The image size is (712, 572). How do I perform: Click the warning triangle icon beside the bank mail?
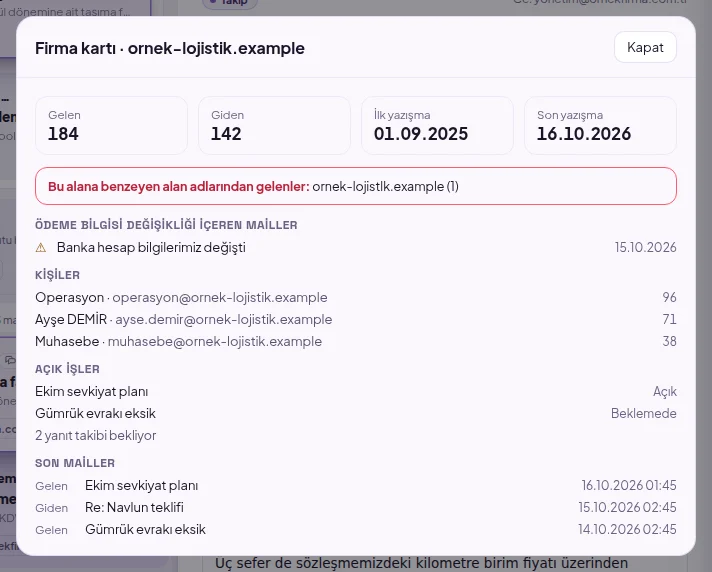coord(41,247)
